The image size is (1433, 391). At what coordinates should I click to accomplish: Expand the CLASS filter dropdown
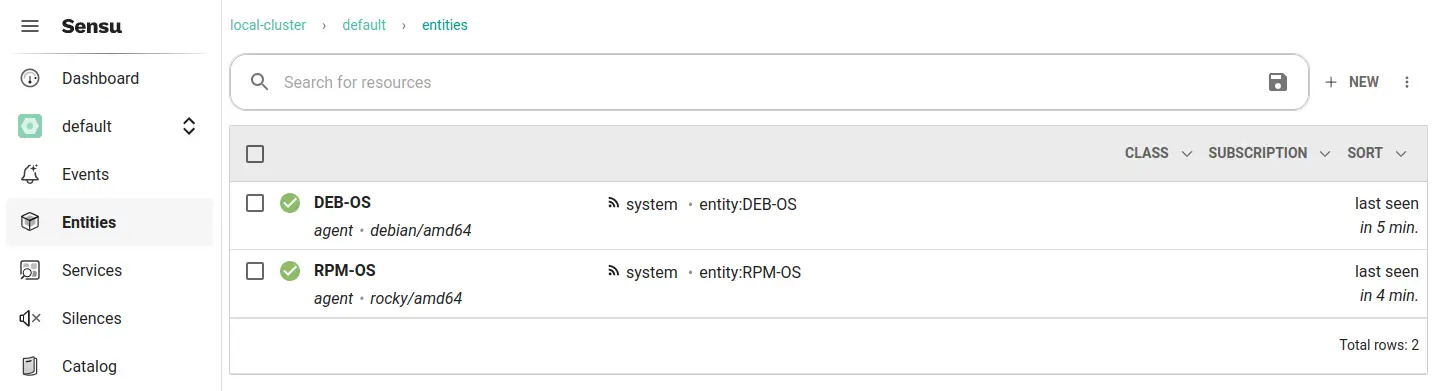point(1158,153)
